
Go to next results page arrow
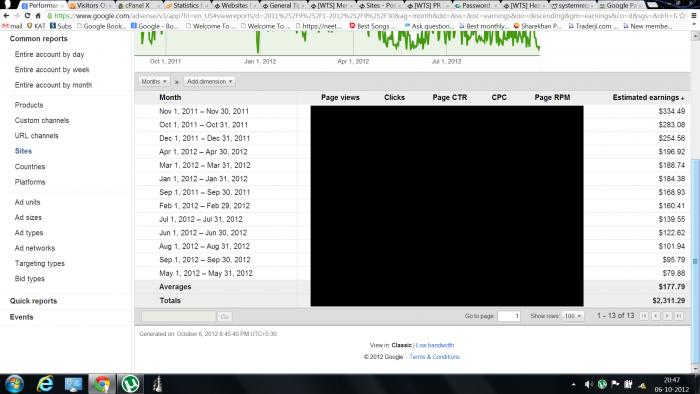click(x=667, y=316)
